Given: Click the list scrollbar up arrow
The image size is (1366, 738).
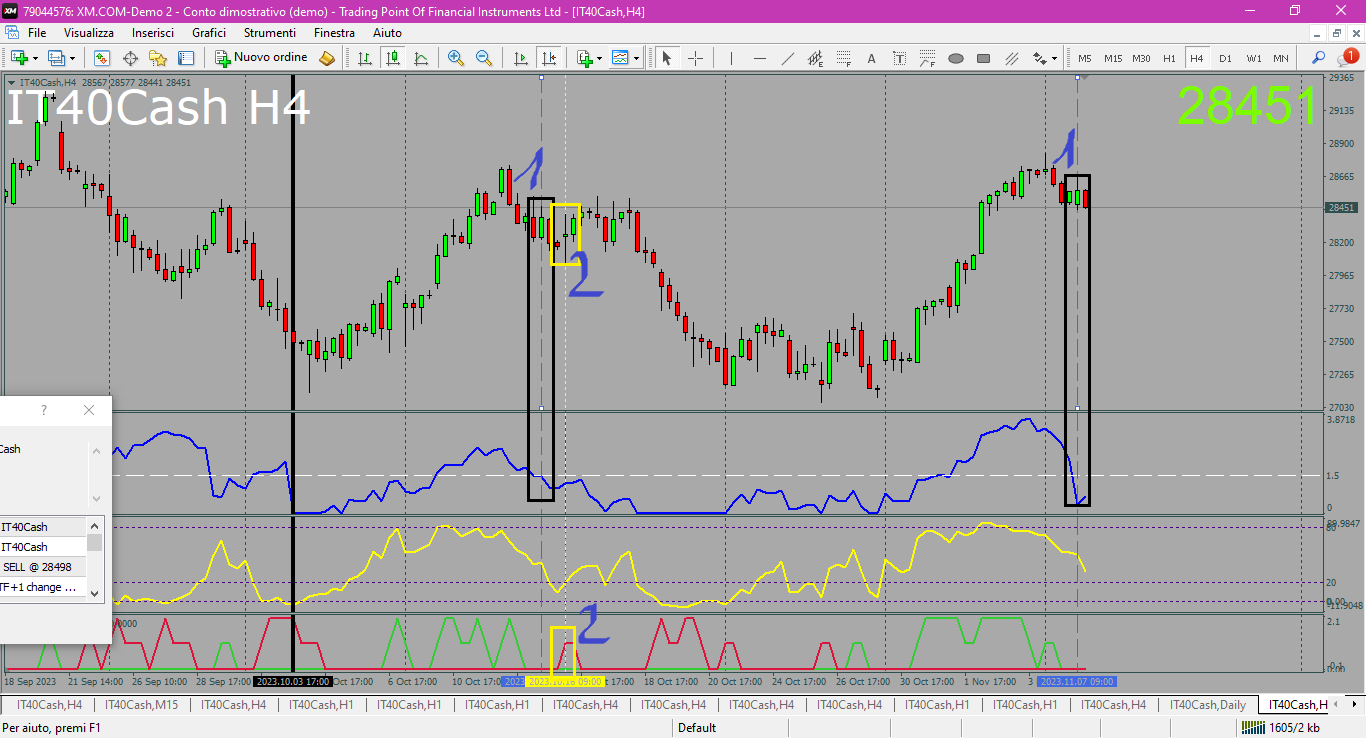Looking at the screenshot, I should (95, 524).
